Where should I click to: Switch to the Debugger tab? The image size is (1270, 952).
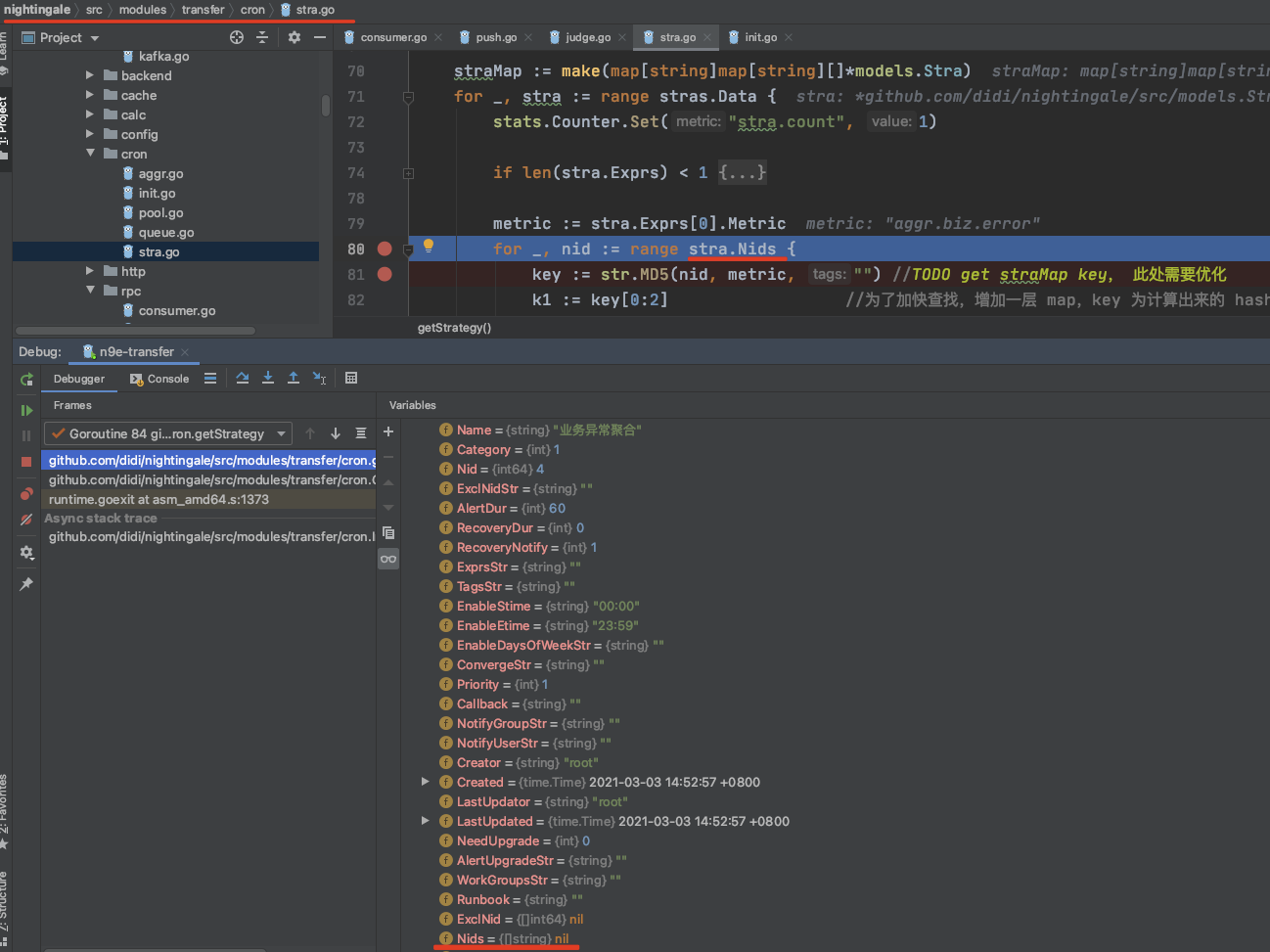pos(78,379)
